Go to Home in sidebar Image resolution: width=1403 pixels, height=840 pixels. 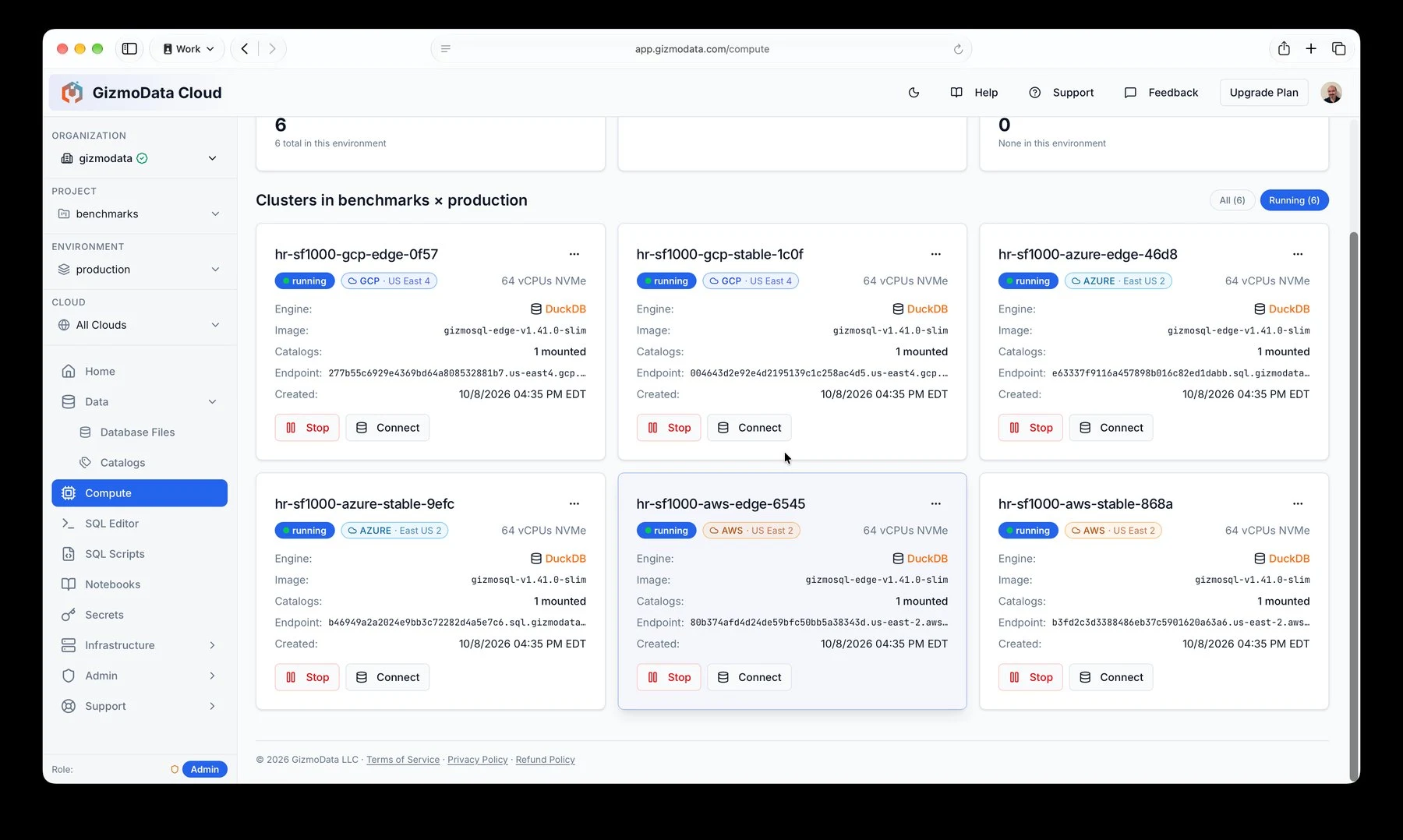tap(140, 372)
